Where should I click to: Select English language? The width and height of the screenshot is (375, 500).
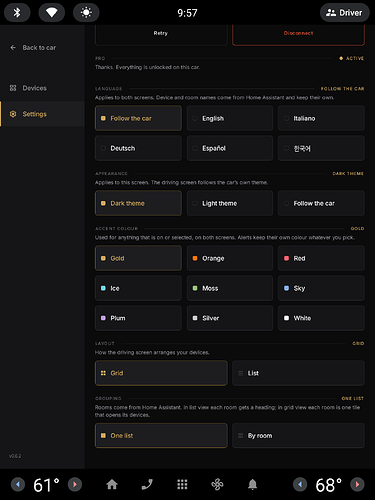coord(230,118)
